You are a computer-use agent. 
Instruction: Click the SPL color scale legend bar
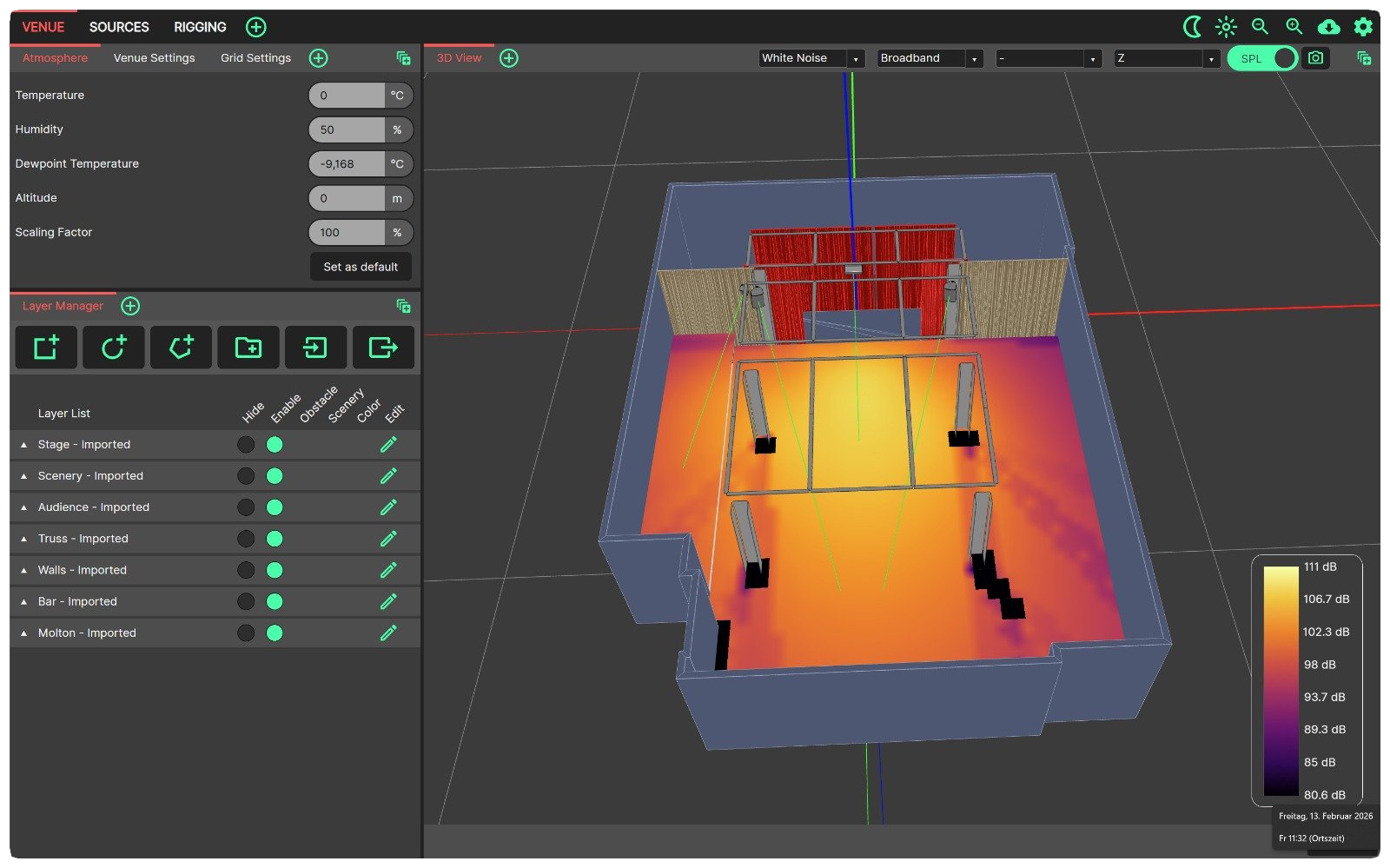[x=1281, y=680]
